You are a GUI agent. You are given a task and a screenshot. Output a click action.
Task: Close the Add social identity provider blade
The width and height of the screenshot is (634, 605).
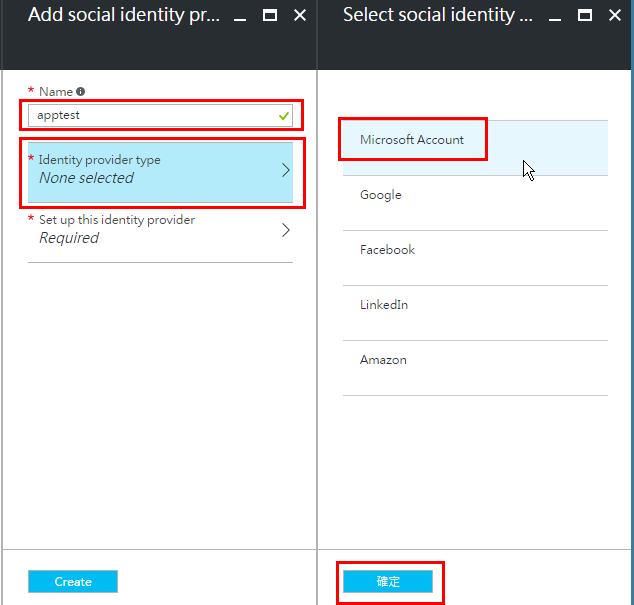click(x=299, y=16)
